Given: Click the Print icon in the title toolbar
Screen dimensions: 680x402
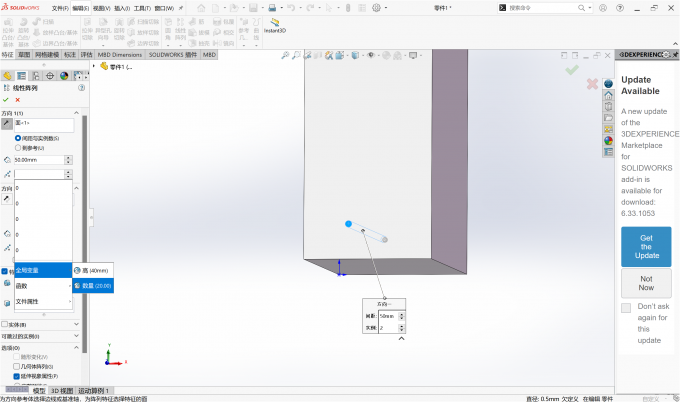Looking at the screenshot, I should [x=272, y=8].
